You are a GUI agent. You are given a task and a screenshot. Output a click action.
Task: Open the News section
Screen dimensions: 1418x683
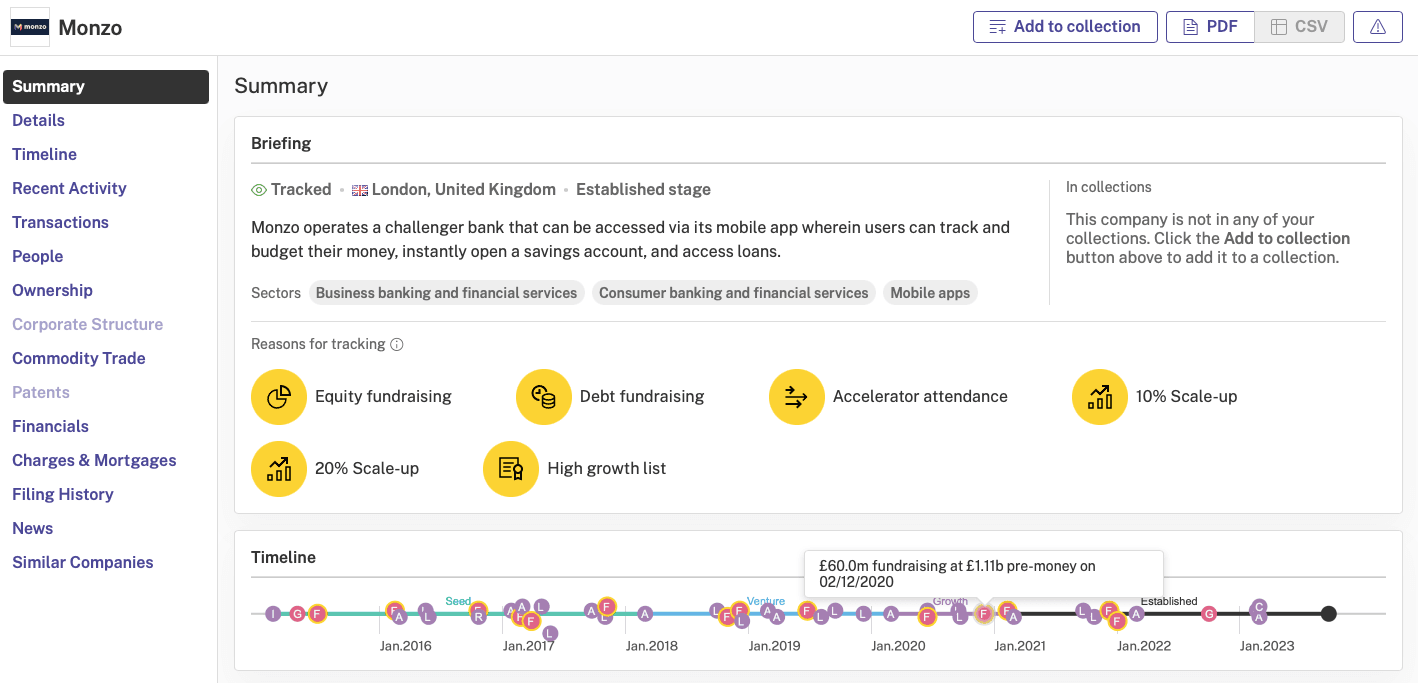coord(32,528)
